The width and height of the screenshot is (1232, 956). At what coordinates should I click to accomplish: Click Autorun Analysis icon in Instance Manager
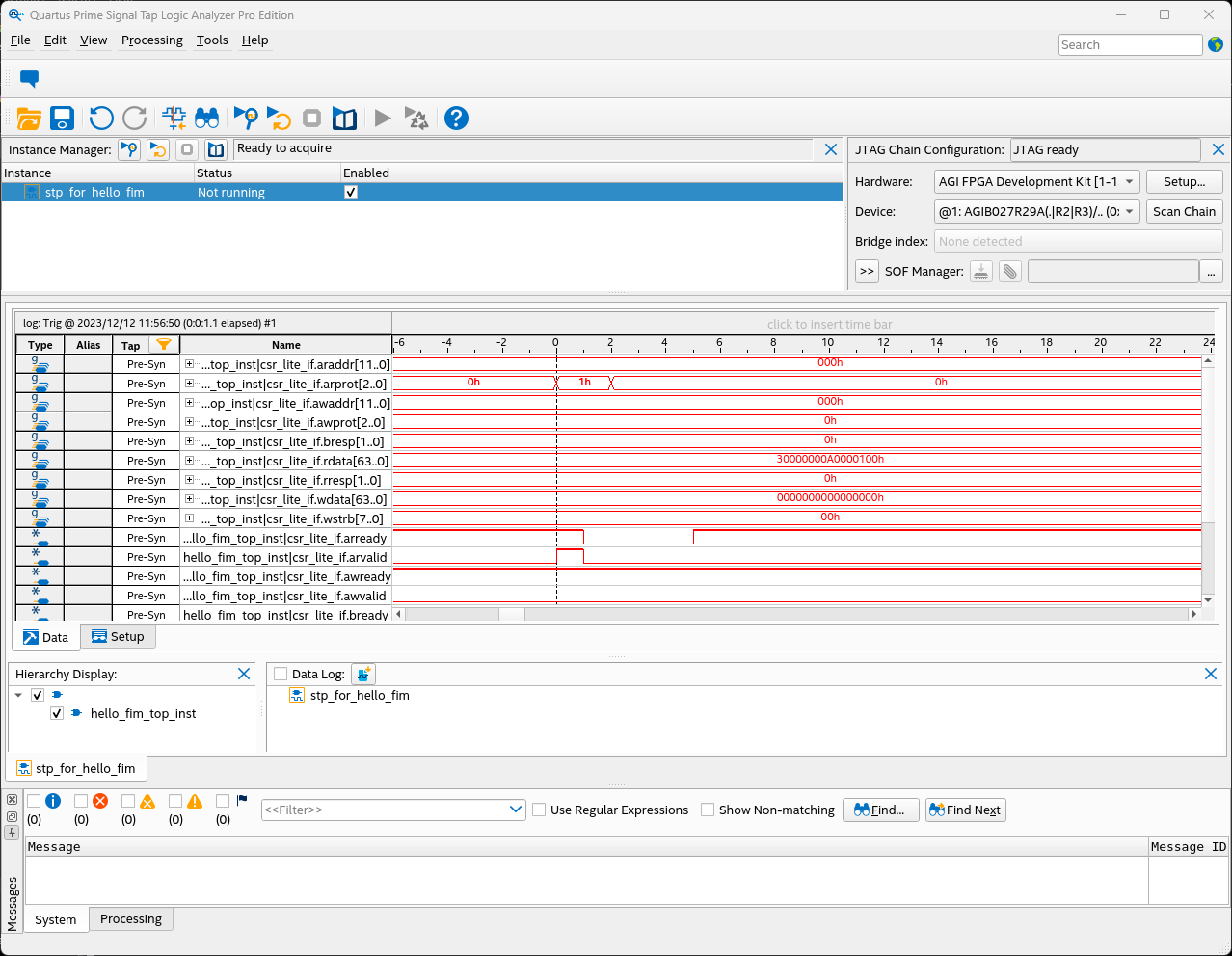(x=158, y=149)
